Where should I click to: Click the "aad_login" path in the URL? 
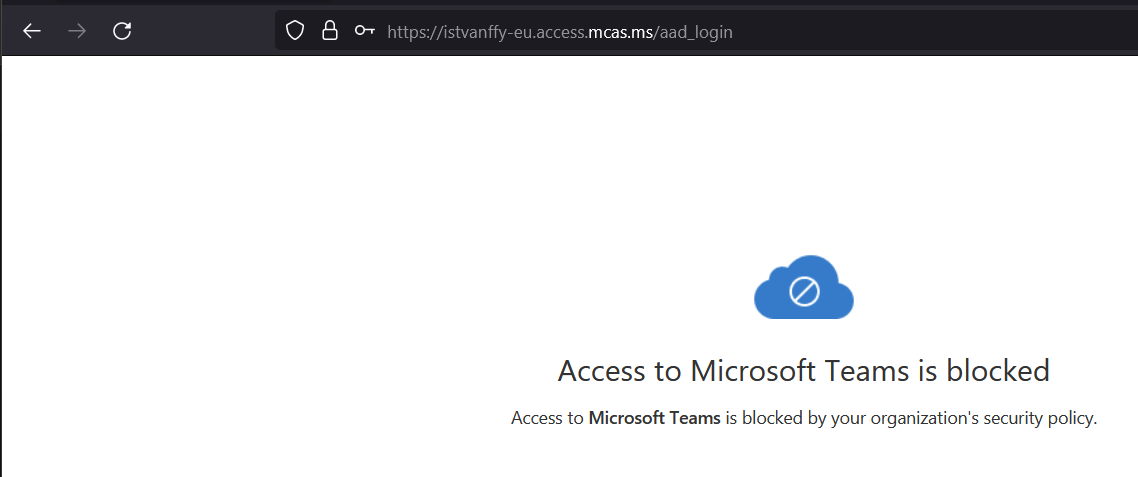(696, 32)
